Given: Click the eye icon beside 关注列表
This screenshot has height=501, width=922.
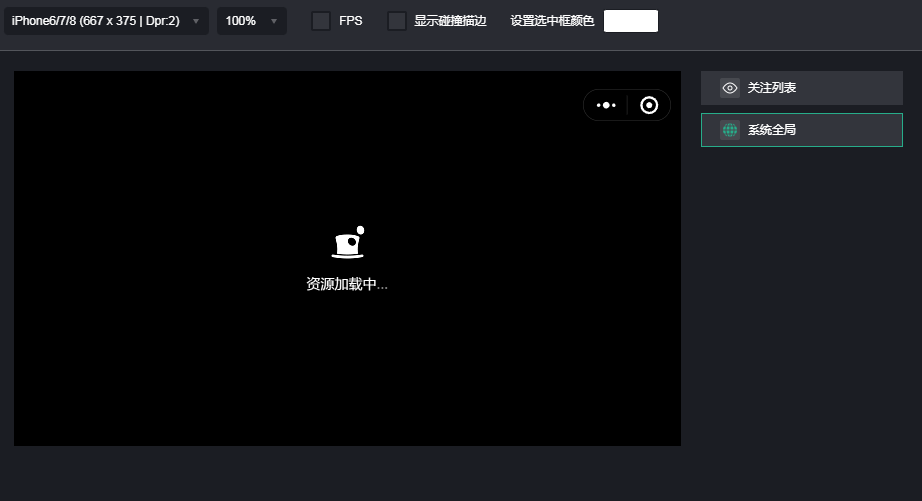Looking at the screenshot, I should click(x=730, y=88).
